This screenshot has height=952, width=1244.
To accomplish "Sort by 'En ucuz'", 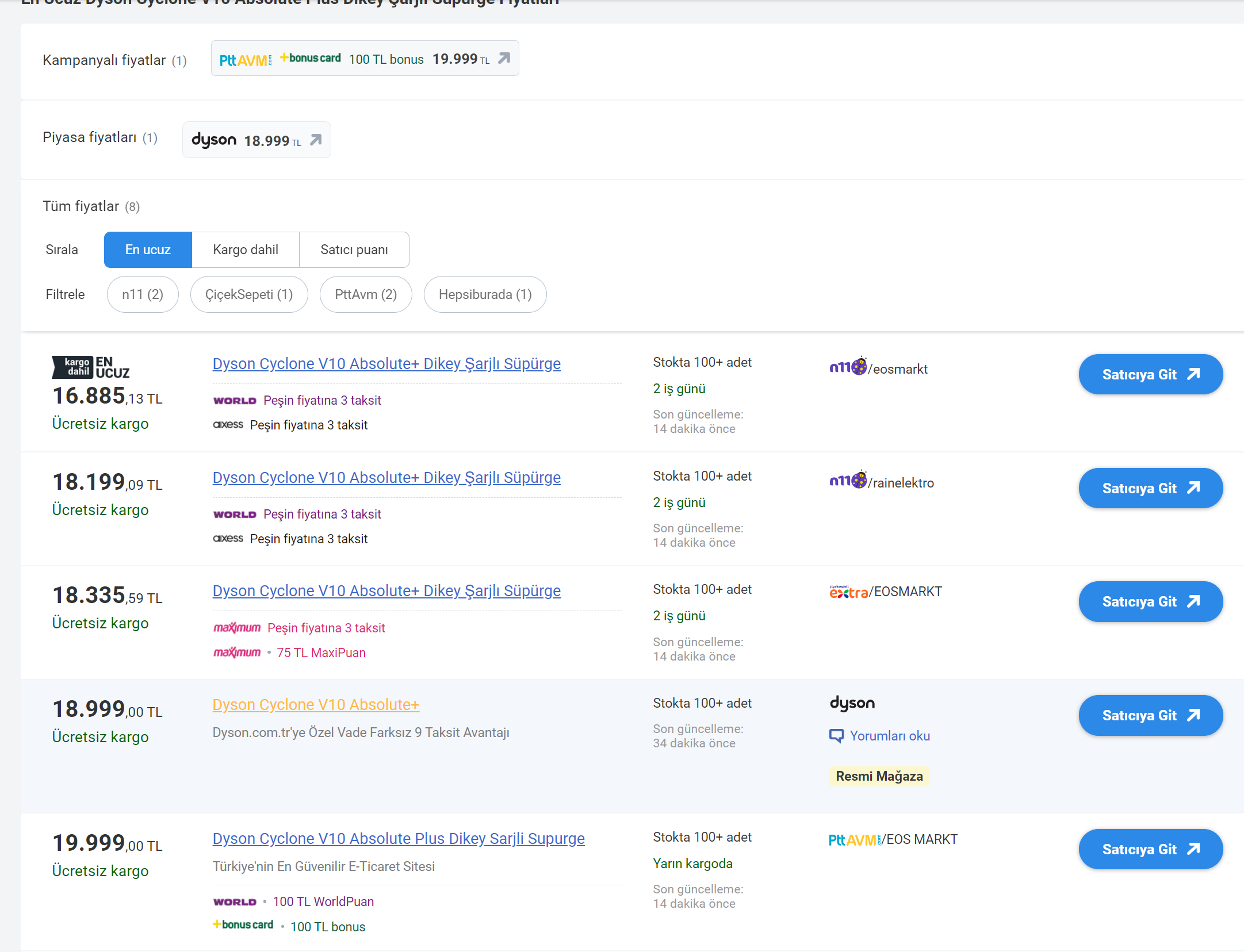I will tap(148, 249).
